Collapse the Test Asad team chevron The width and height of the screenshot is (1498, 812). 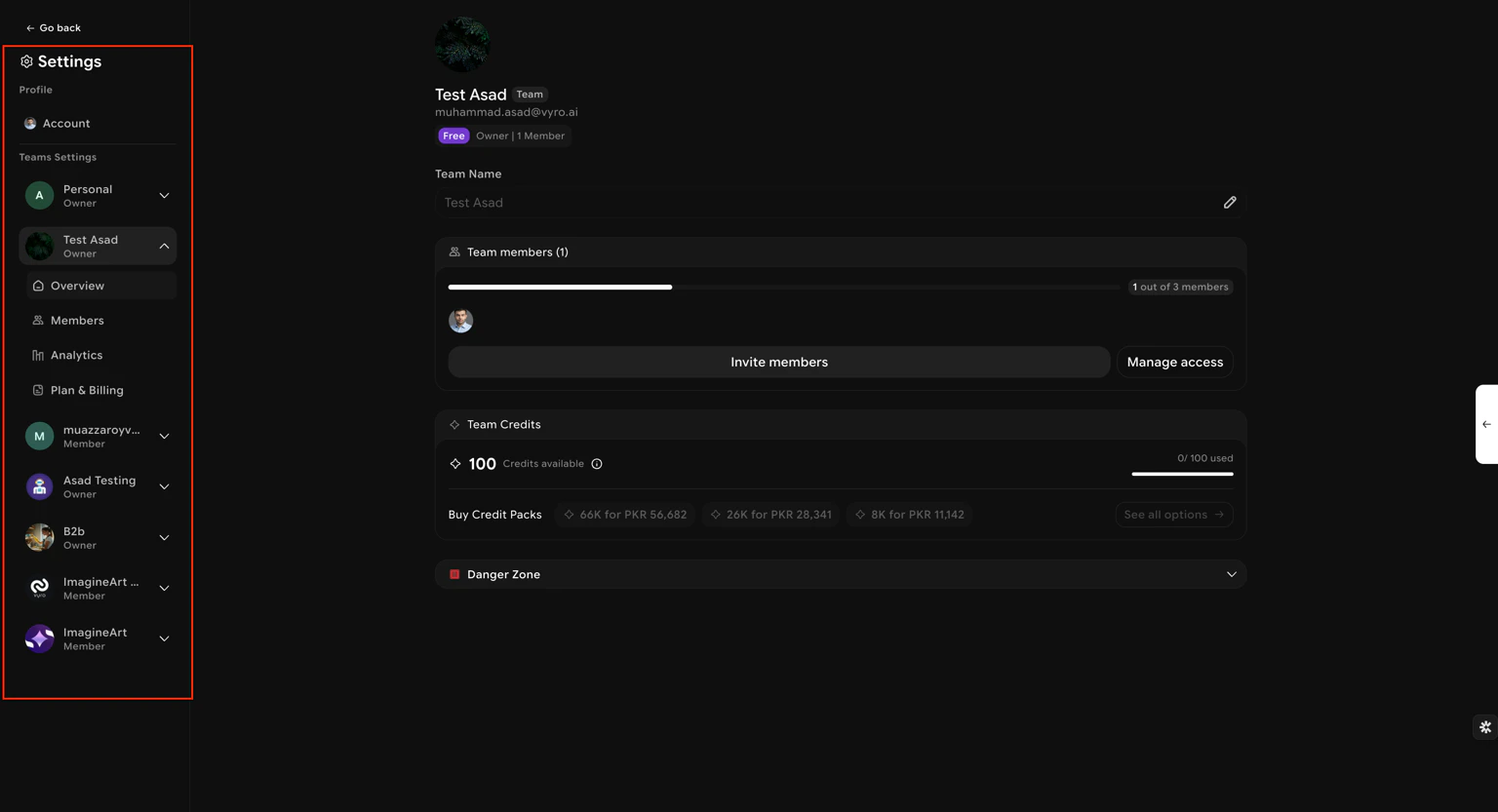[x=164, y=247]
